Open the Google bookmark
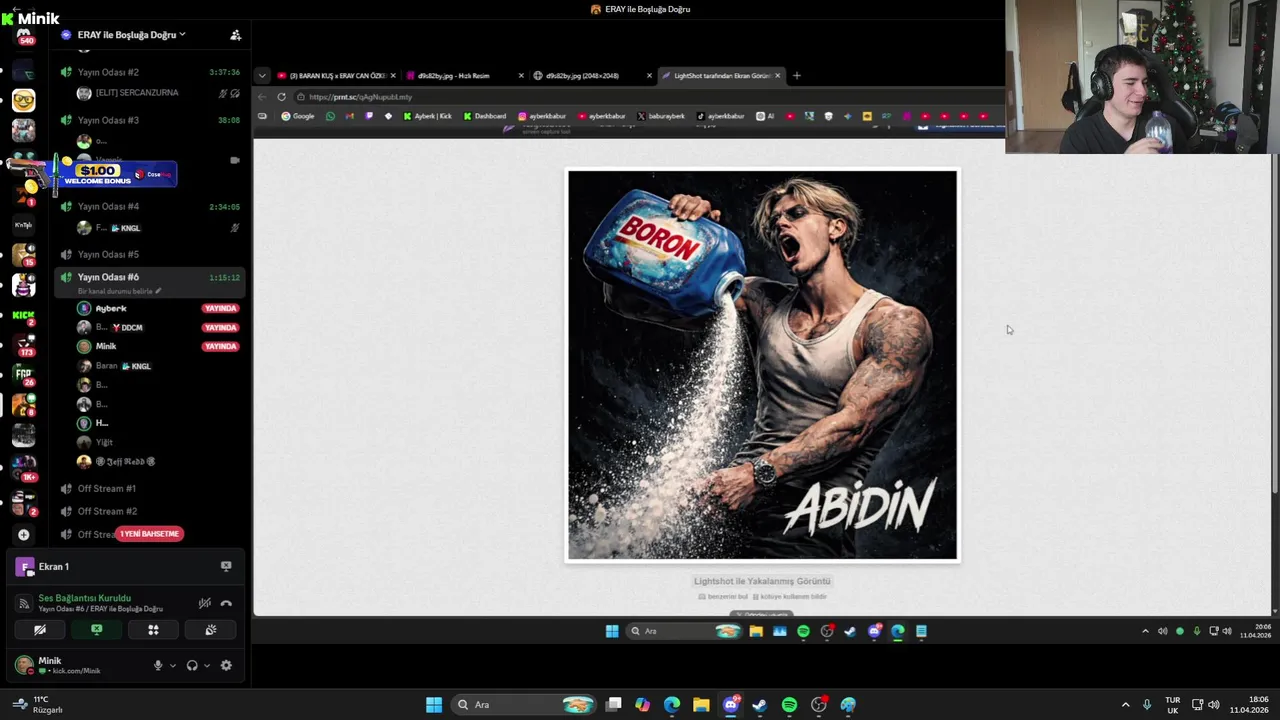1280x720 pixels. pyautogui.click(x=298, y=116)
